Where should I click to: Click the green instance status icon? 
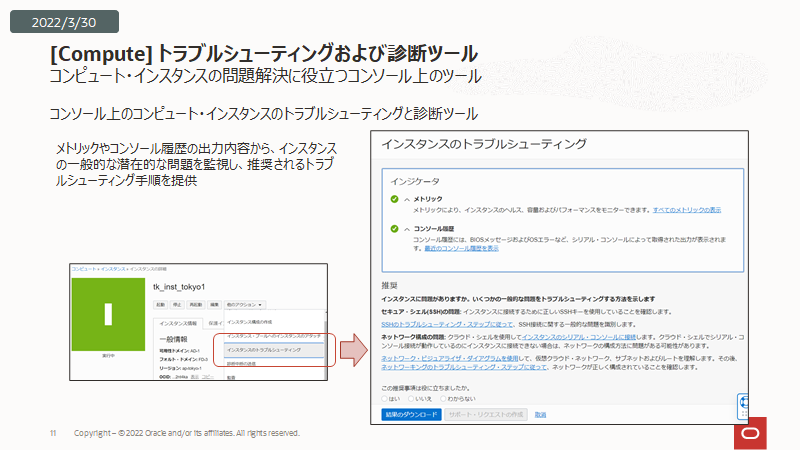(108, 314)
